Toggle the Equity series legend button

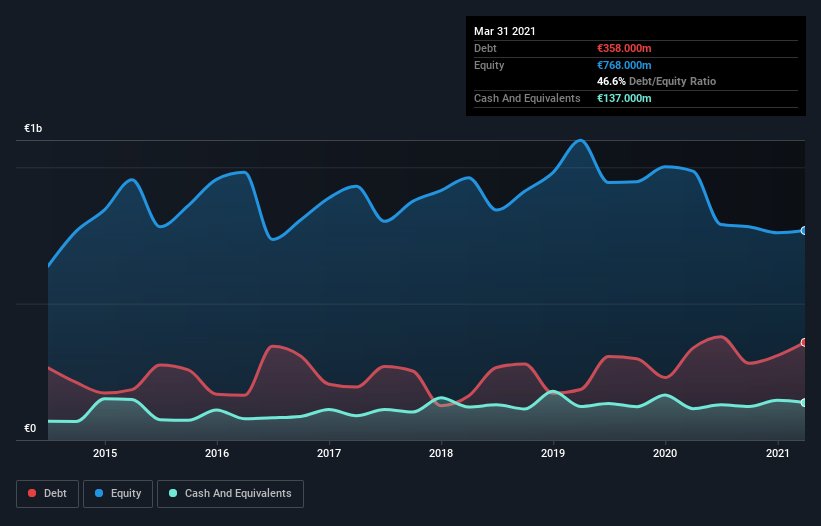click(118, 494)
